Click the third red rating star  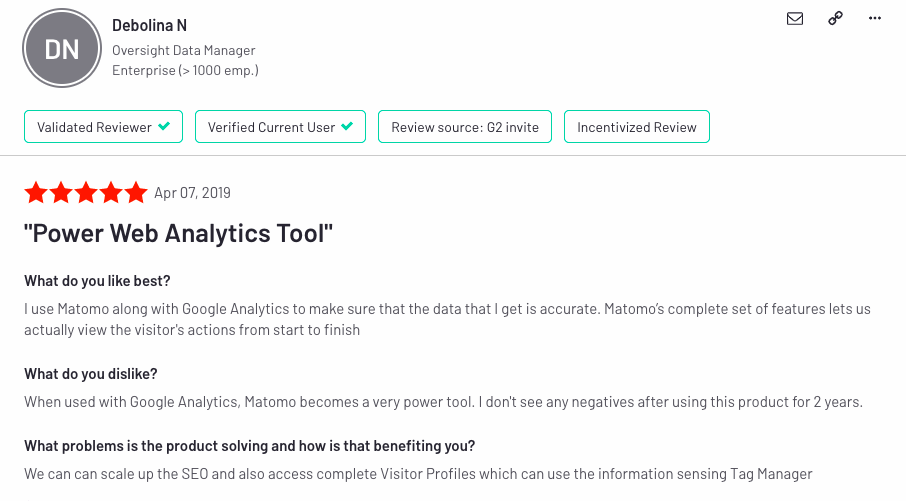coord(86,192)
